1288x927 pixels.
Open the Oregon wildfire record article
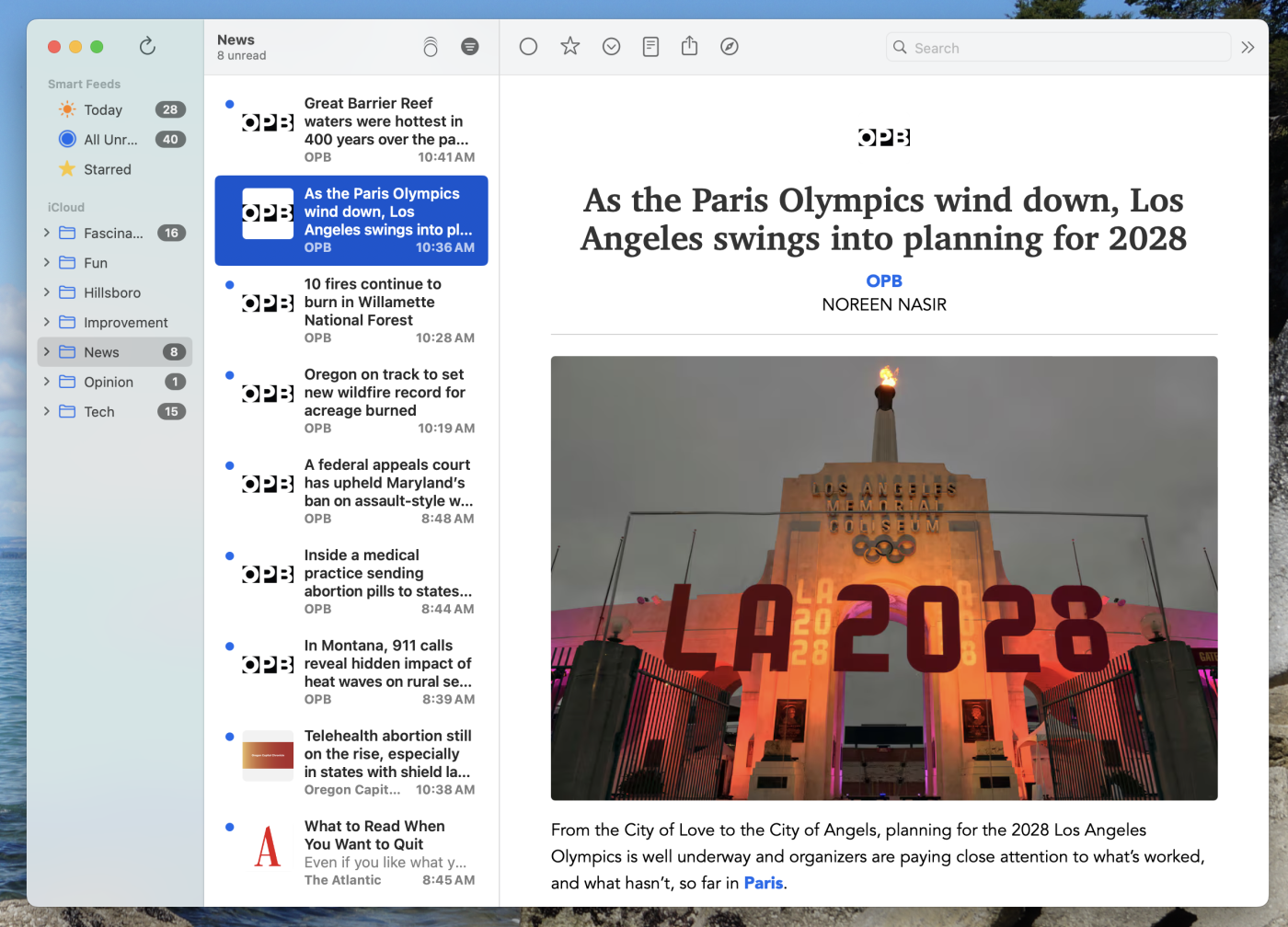point(351,401)
